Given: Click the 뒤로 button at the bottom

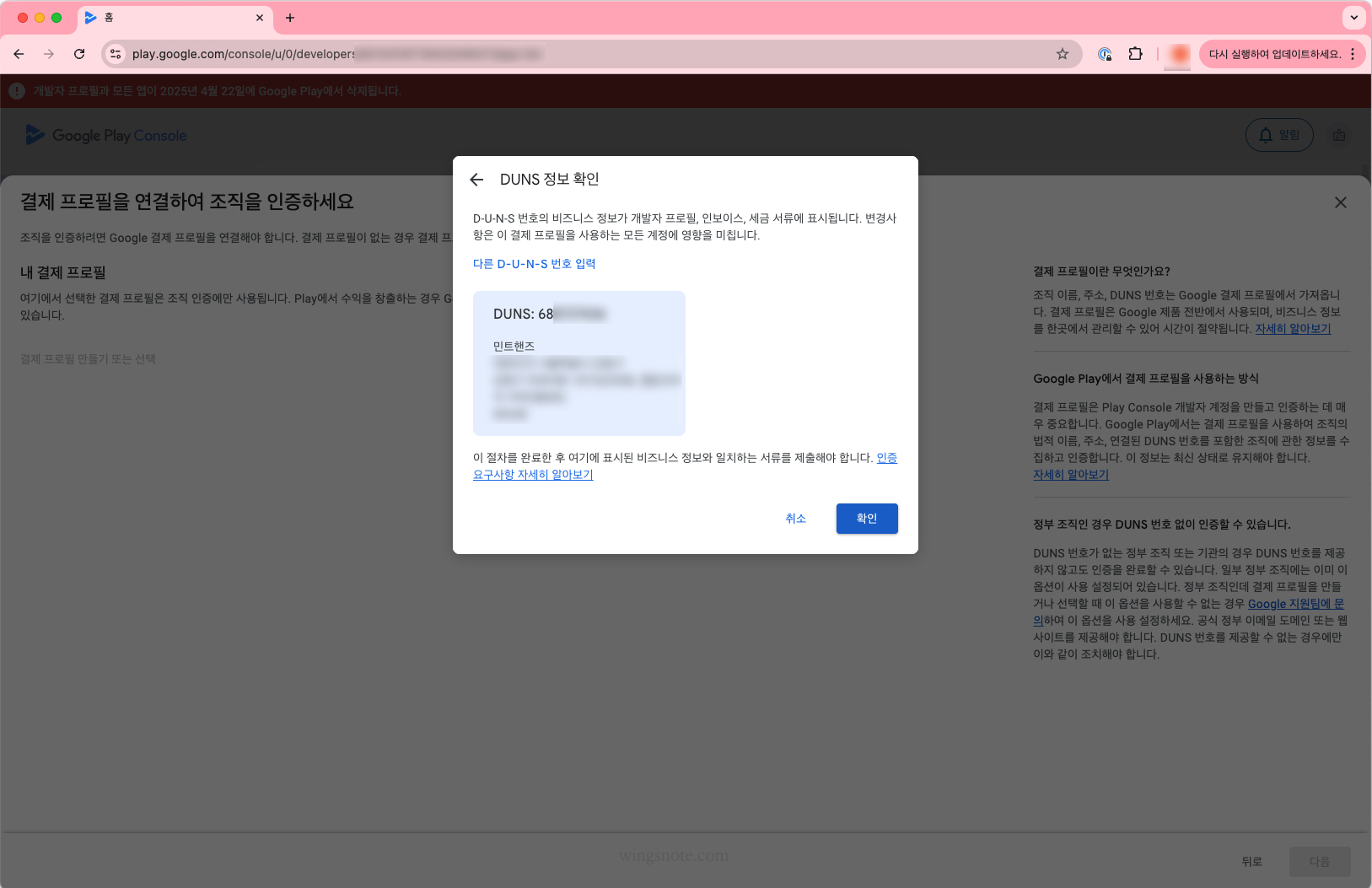Looking at the screenshot, I should (x=1251, y=862).
